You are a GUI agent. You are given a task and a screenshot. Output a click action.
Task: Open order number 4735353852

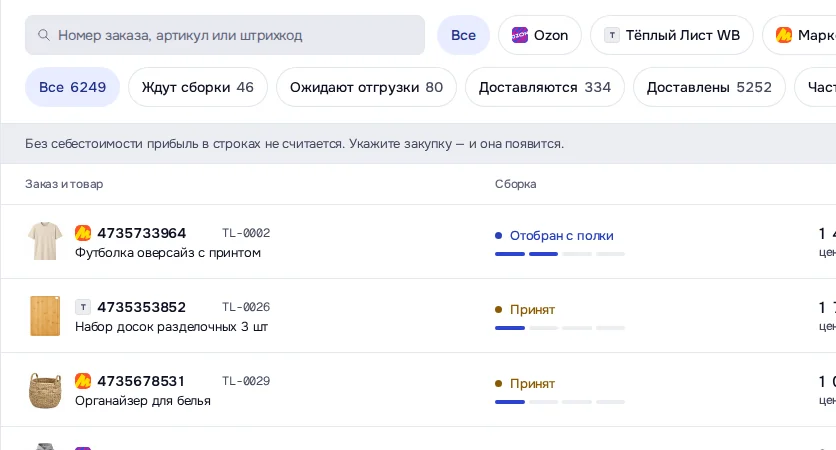141,307
